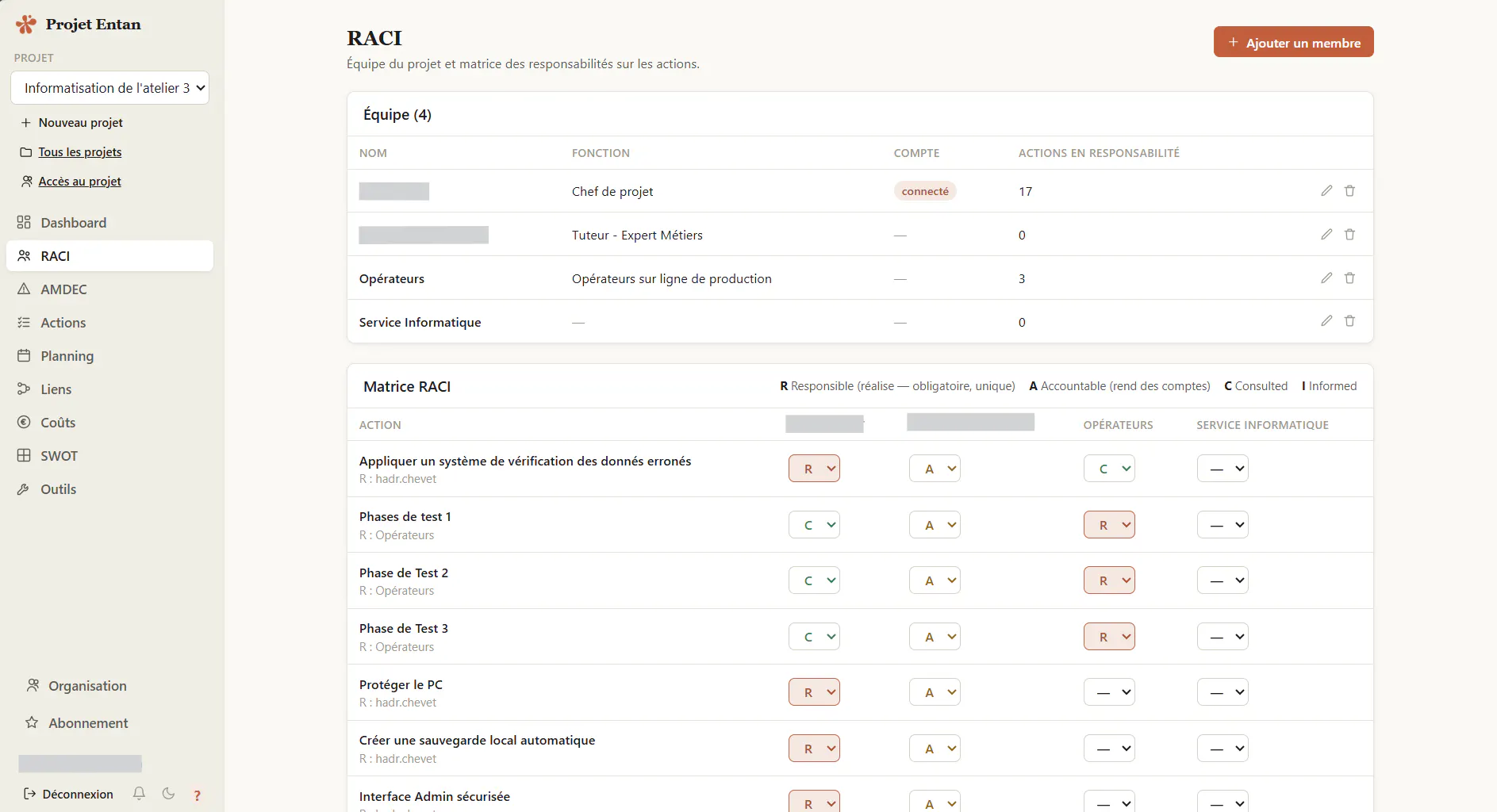Delete the Chef de projet member
The height and width of the screenshot is (812, 1497).
pos(1349,191)
